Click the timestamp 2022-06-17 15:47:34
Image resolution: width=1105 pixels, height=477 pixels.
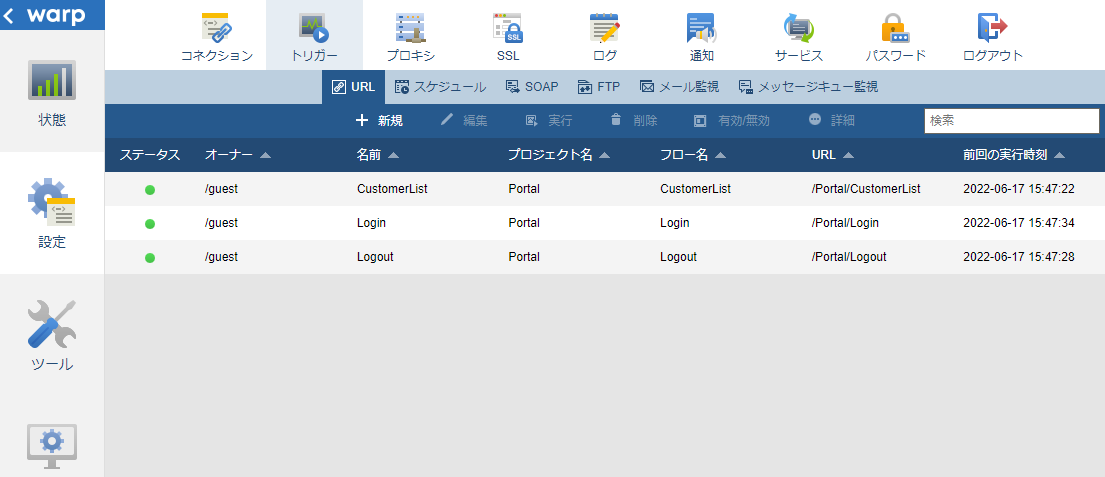1018,223
